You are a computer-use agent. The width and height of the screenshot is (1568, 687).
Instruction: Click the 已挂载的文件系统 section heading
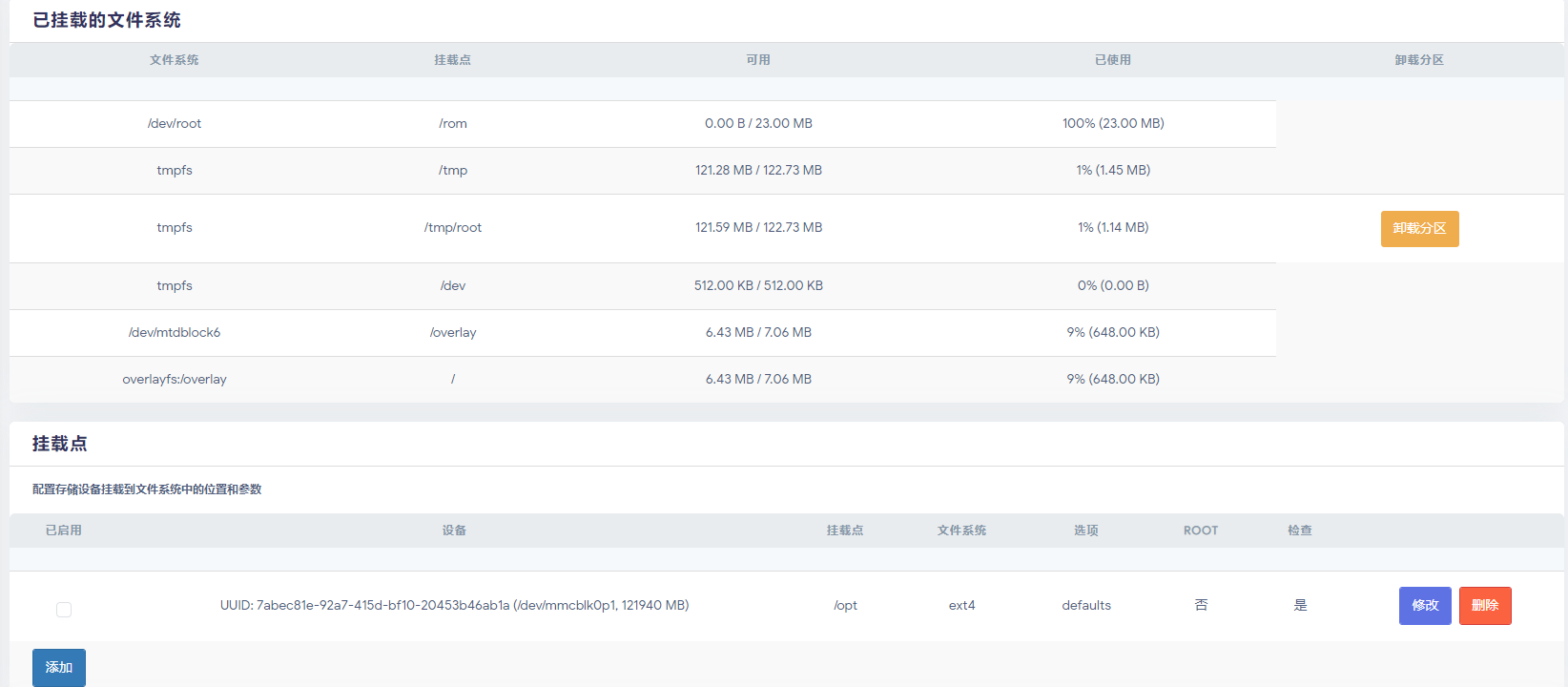click(x=107, y=21)
